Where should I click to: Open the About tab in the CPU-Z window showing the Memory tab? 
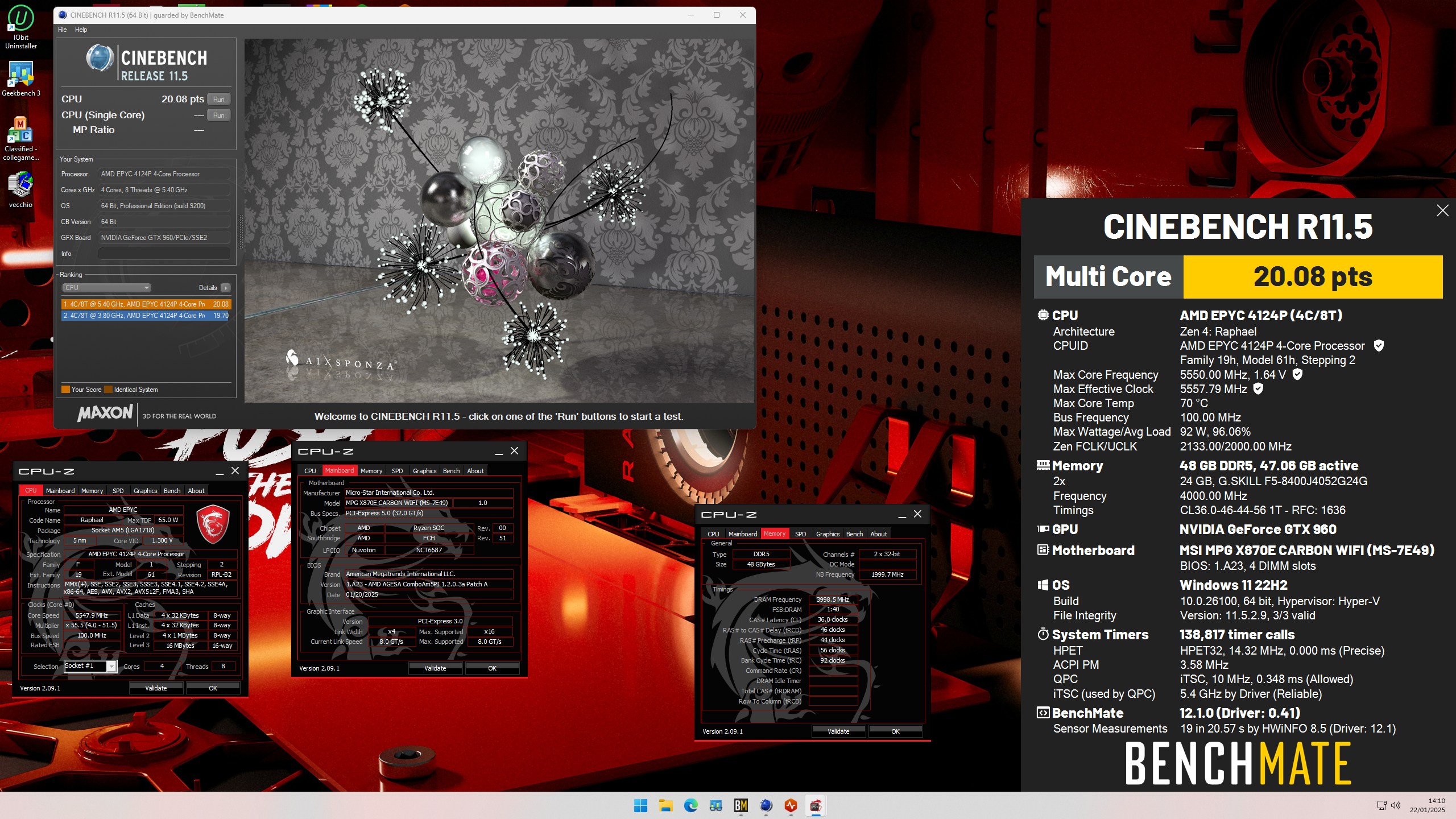click(x=879, y=533)
